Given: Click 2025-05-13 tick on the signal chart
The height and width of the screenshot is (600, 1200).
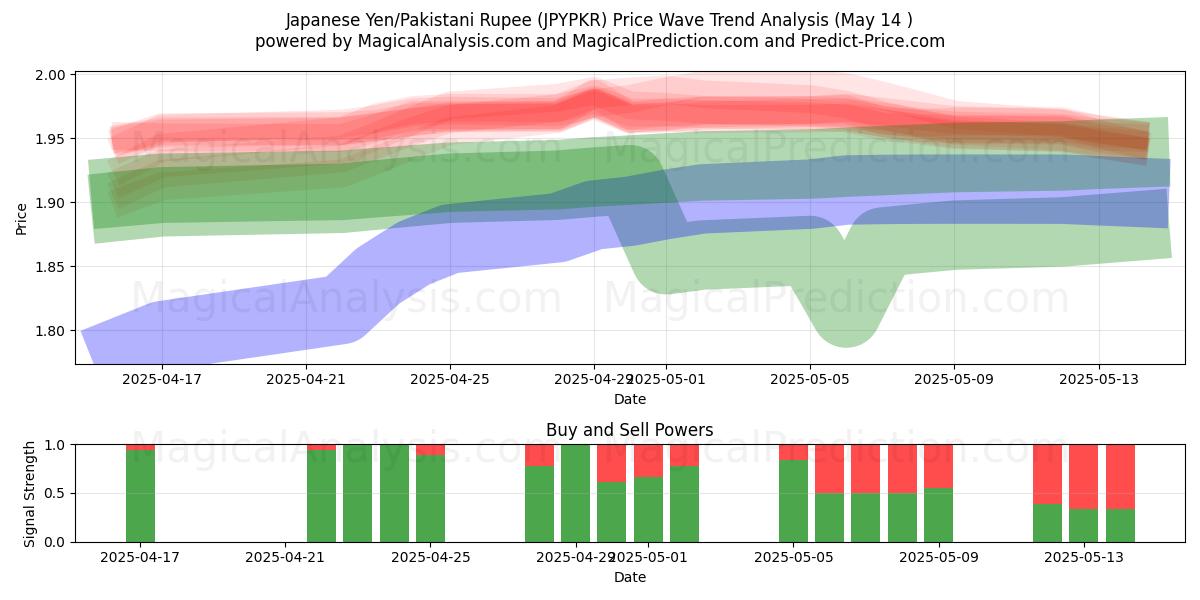Looking at the screenshot, I should (1083, 558).
